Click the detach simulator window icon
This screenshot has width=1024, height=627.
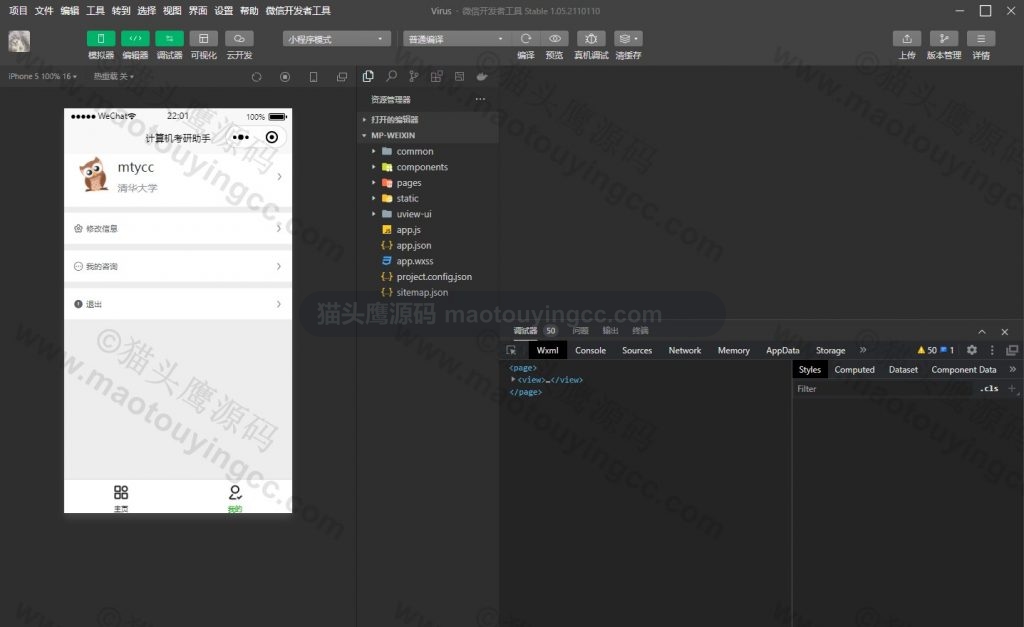342,77
